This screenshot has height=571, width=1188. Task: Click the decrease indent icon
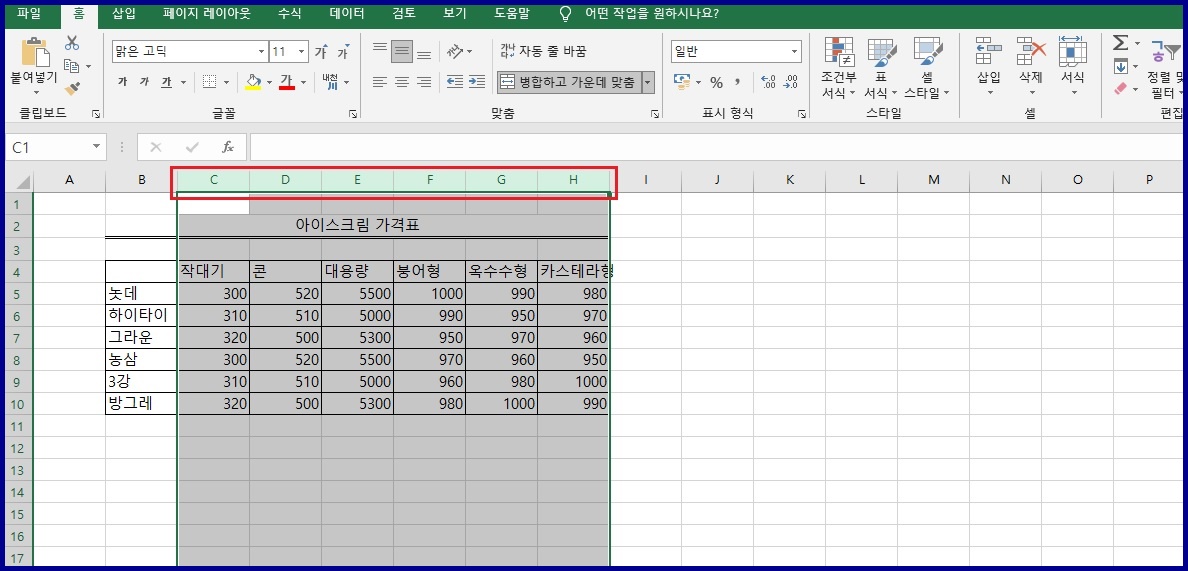(455, 82)
